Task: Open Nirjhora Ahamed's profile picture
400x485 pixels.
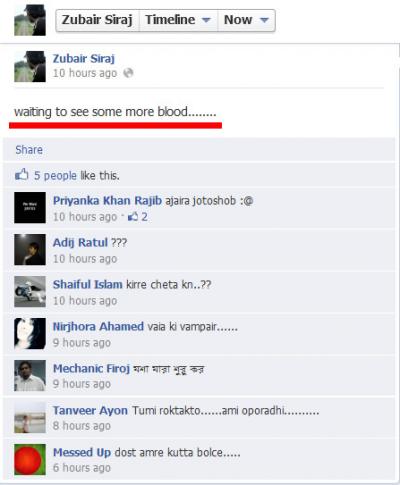Action: point(30,333)
